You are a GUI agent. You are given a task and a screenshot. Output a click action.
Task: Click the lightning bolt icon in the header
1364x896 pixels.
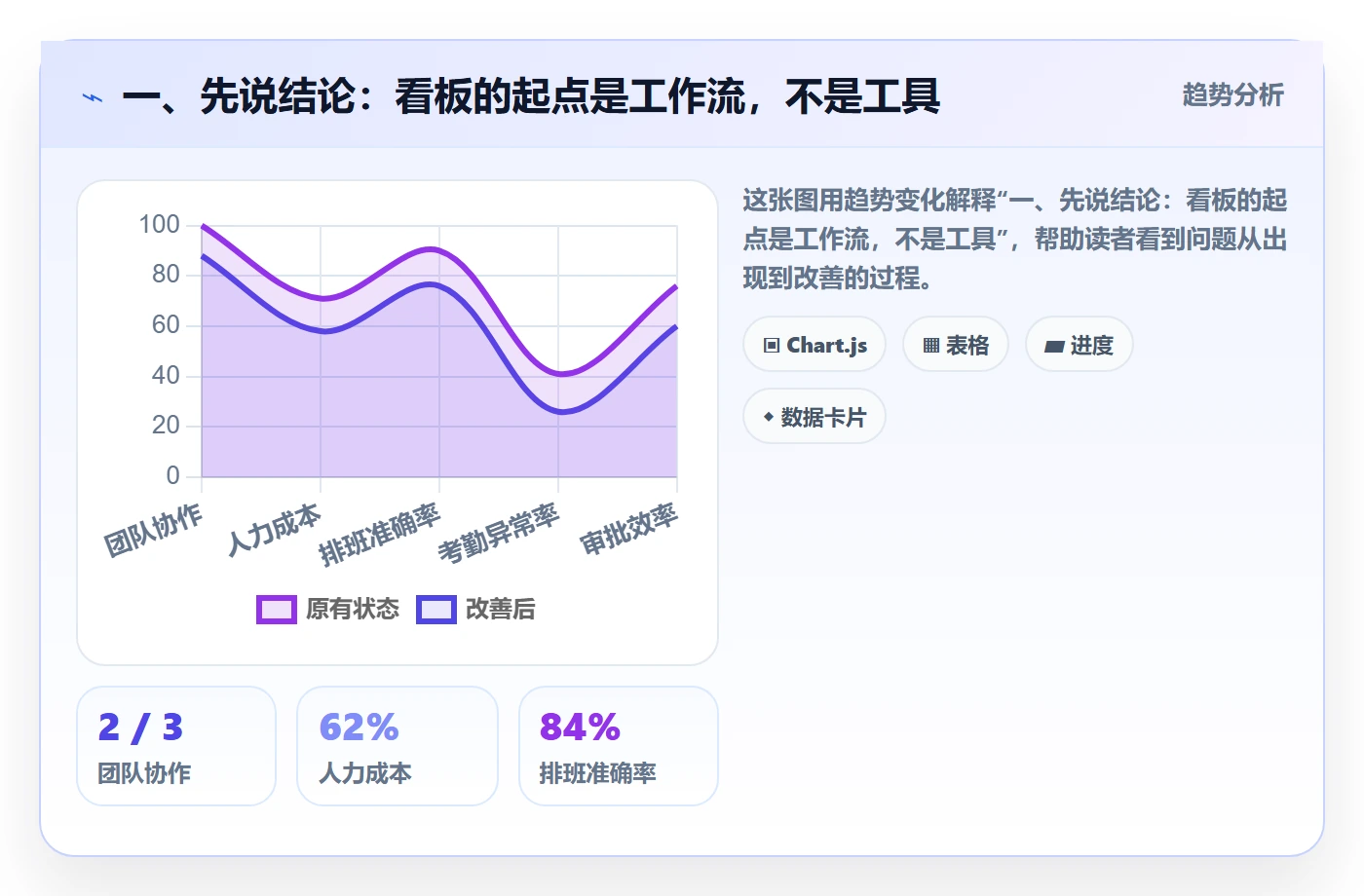[x=93, y=97]
